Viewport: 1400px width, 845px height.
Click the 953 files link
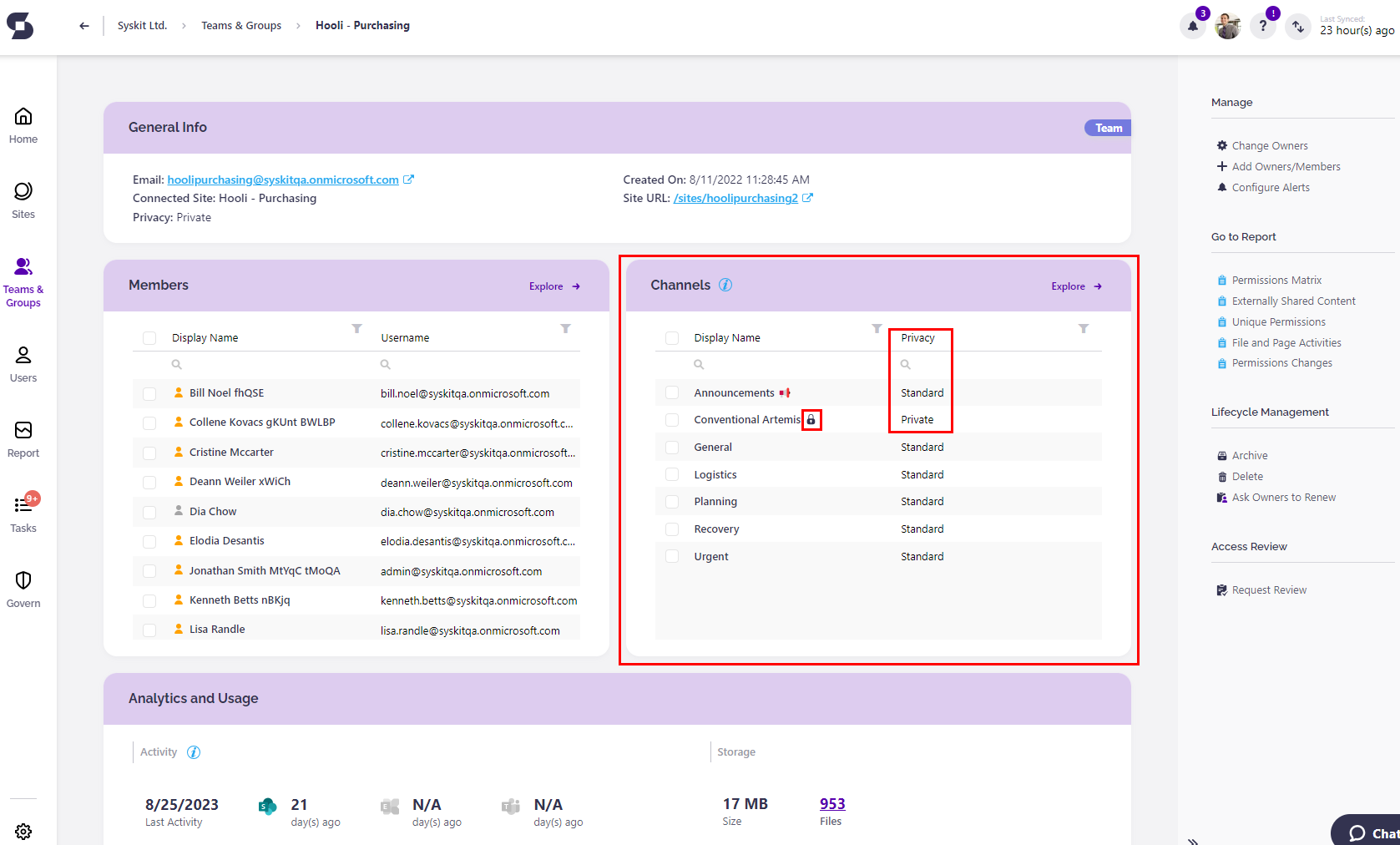[831, 803]
